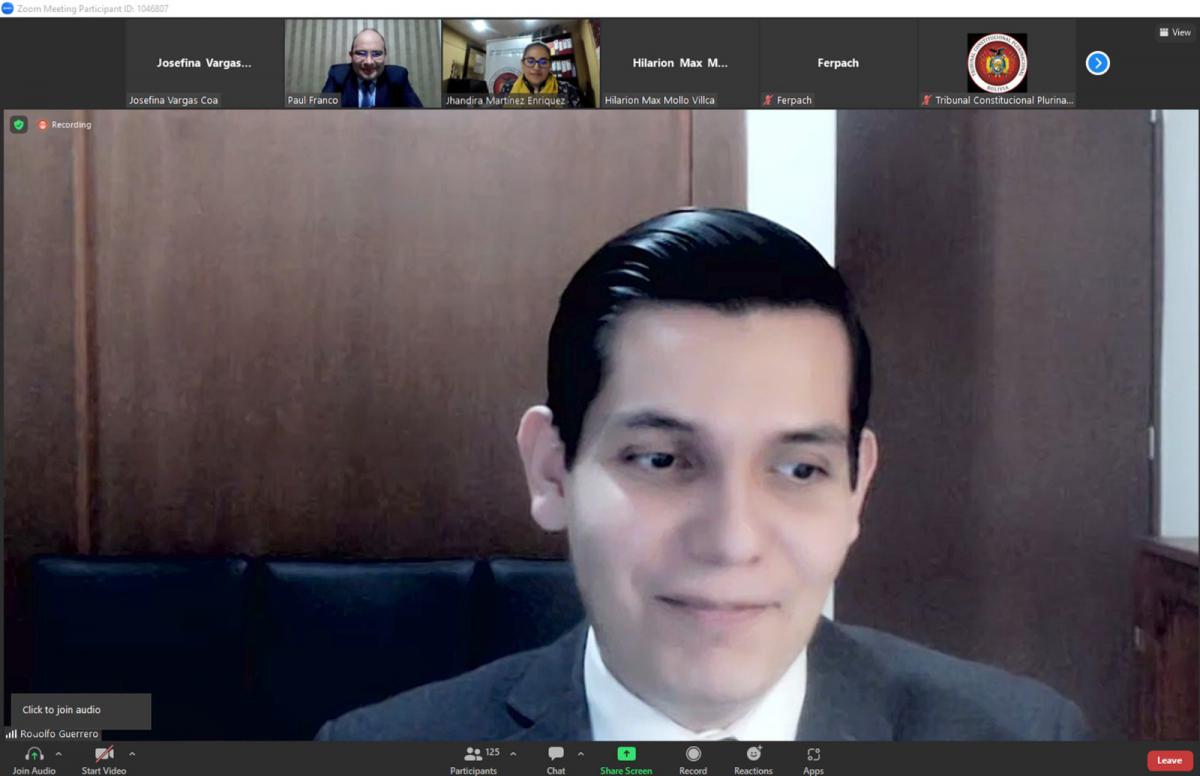1200x776 pixels.
Task: Select Paul Franco's video thumbnail
Action: click(x=362, y=64)
